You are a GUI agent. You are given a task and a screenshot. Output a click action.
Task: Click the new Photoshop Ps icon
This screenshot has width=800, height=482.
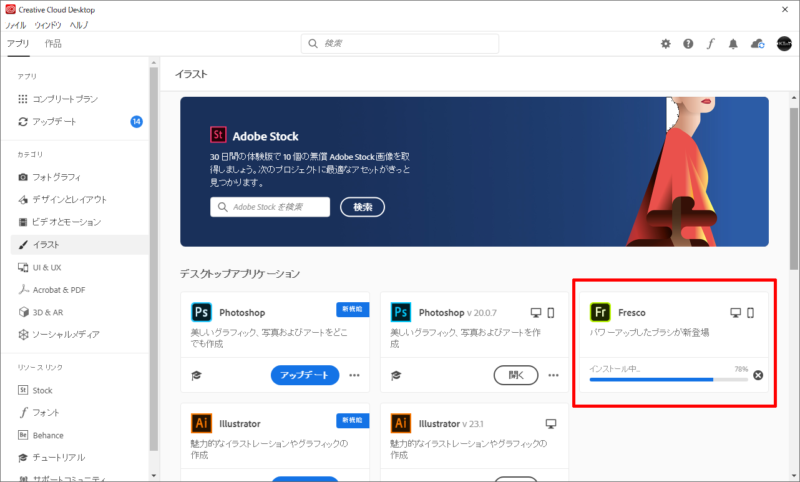click(201, 312)
